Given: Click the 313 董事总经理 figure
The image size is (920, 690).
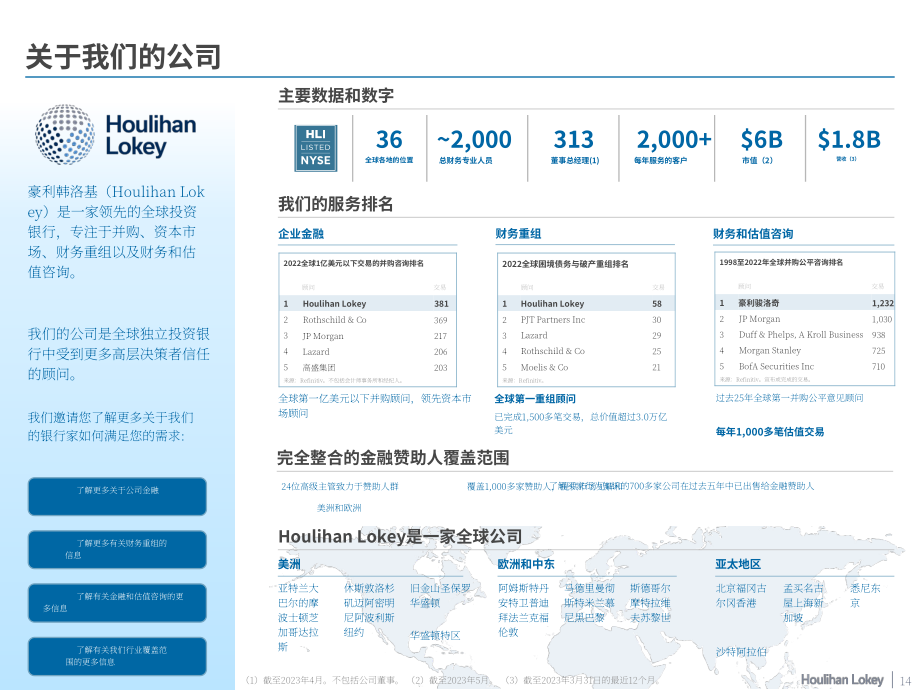Looking at the screenshot, I should coord(574,147).
